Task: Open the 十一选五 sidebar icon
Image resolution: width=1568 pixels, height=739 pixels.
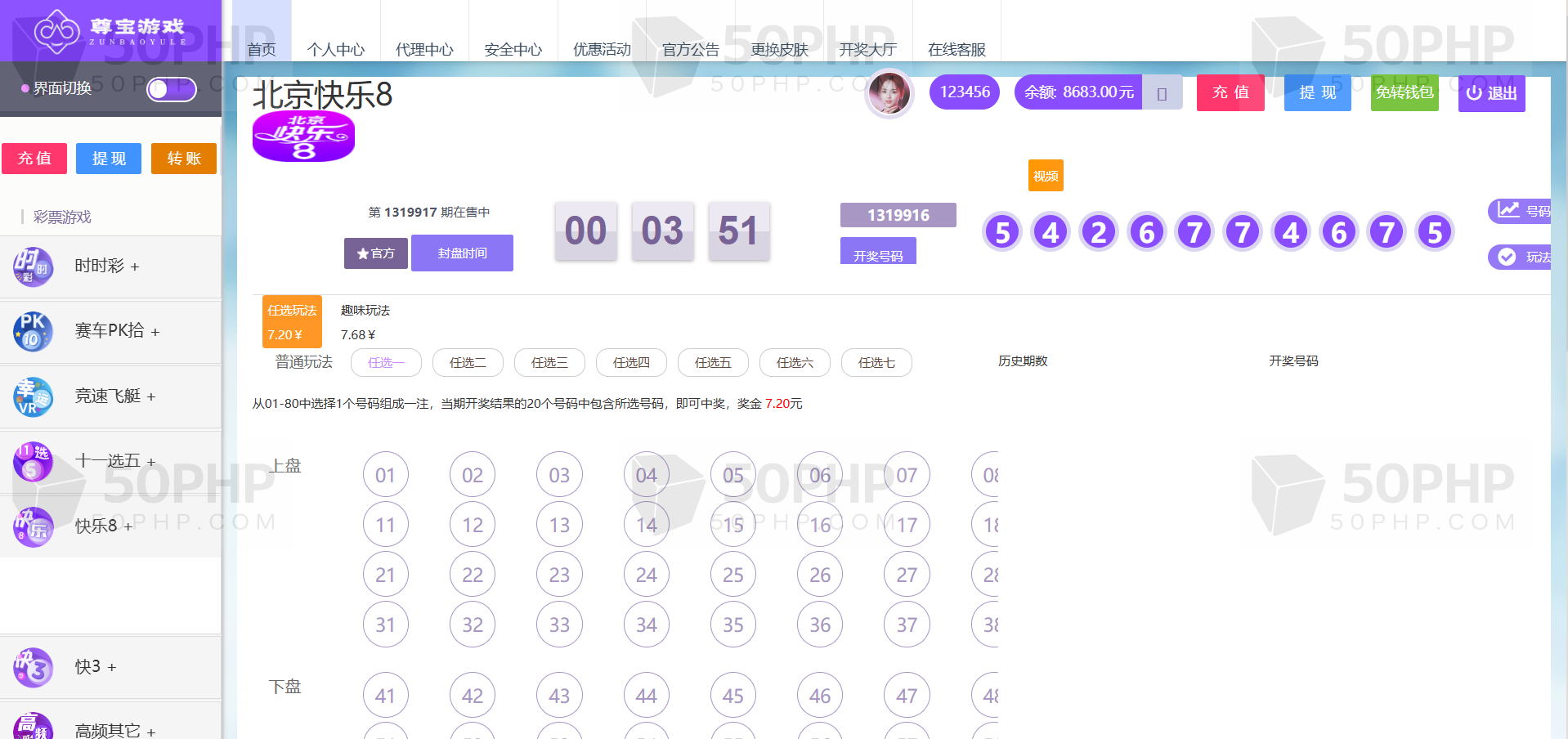Action: click(33, 461)
